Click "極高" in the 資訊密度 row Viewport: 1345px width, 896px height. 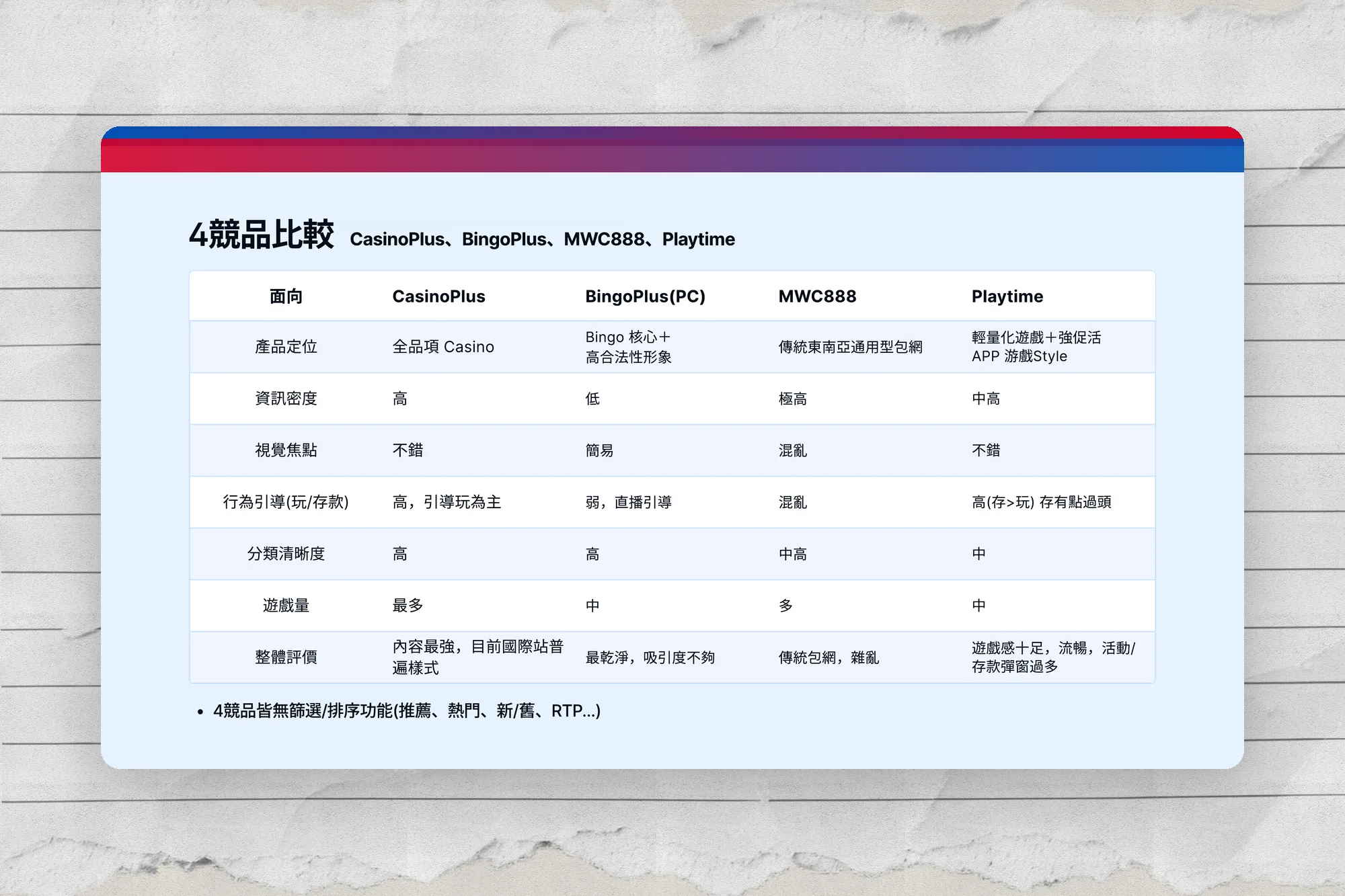click(792, 399)
